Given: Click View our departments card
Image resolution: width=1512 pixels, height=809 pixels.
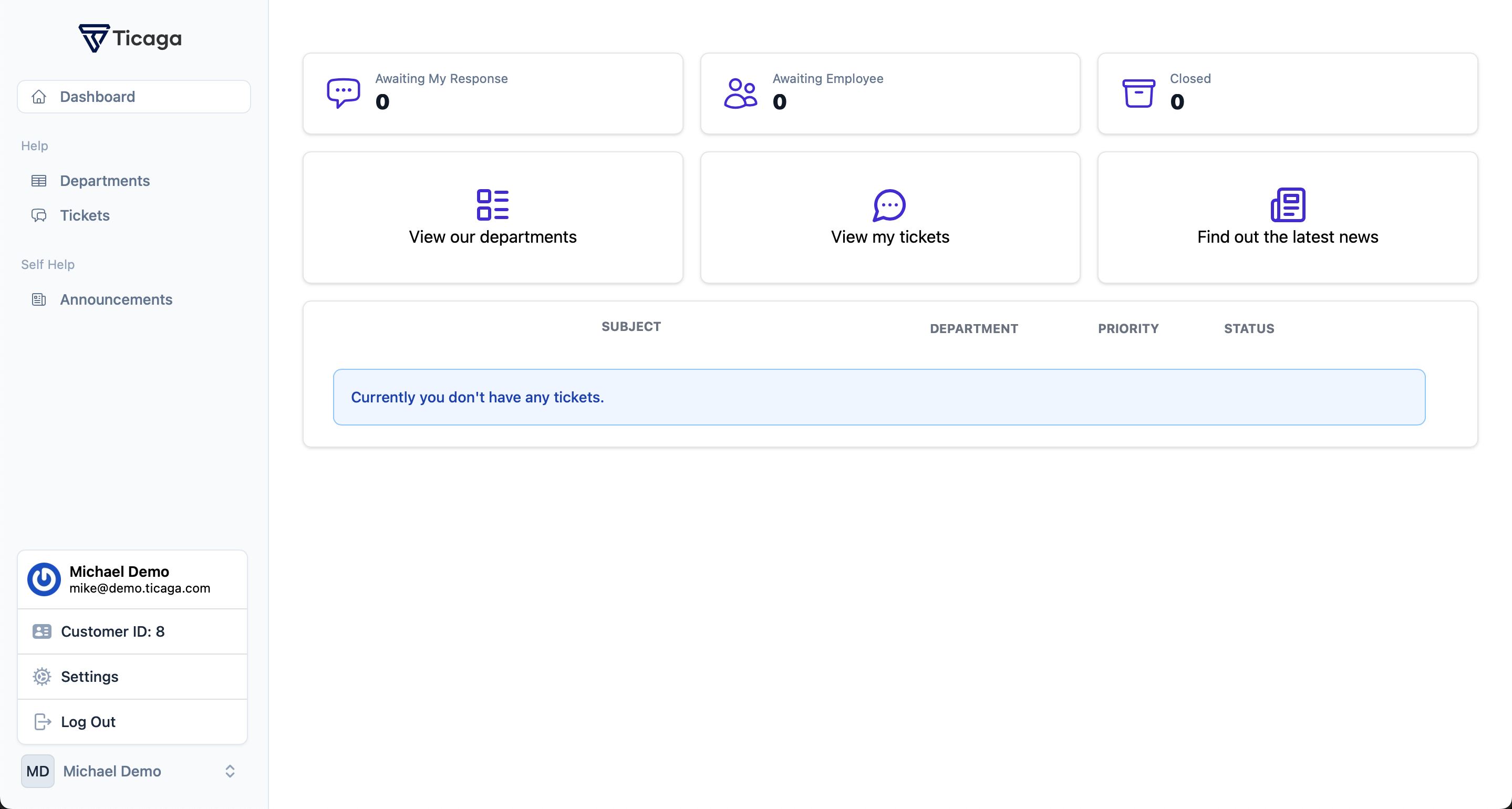Looking at the screenshot, I should tap(492, 217).
